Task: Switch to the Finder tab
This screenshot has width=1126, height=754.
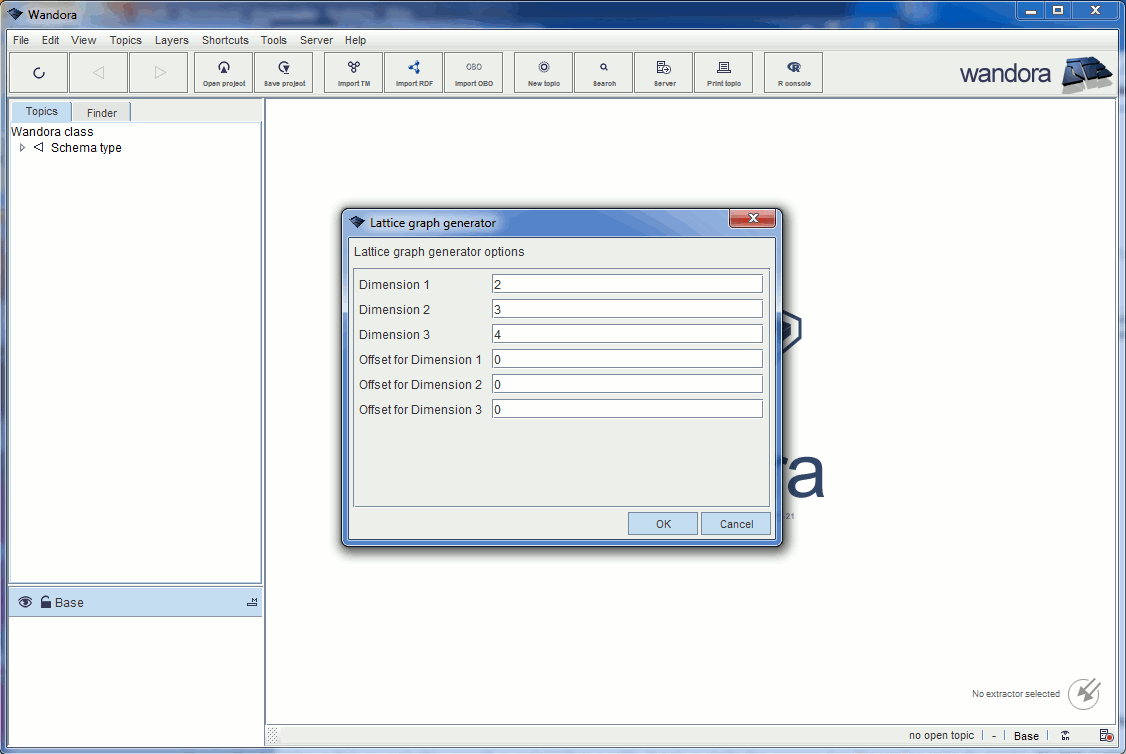Action: point(101,113)
